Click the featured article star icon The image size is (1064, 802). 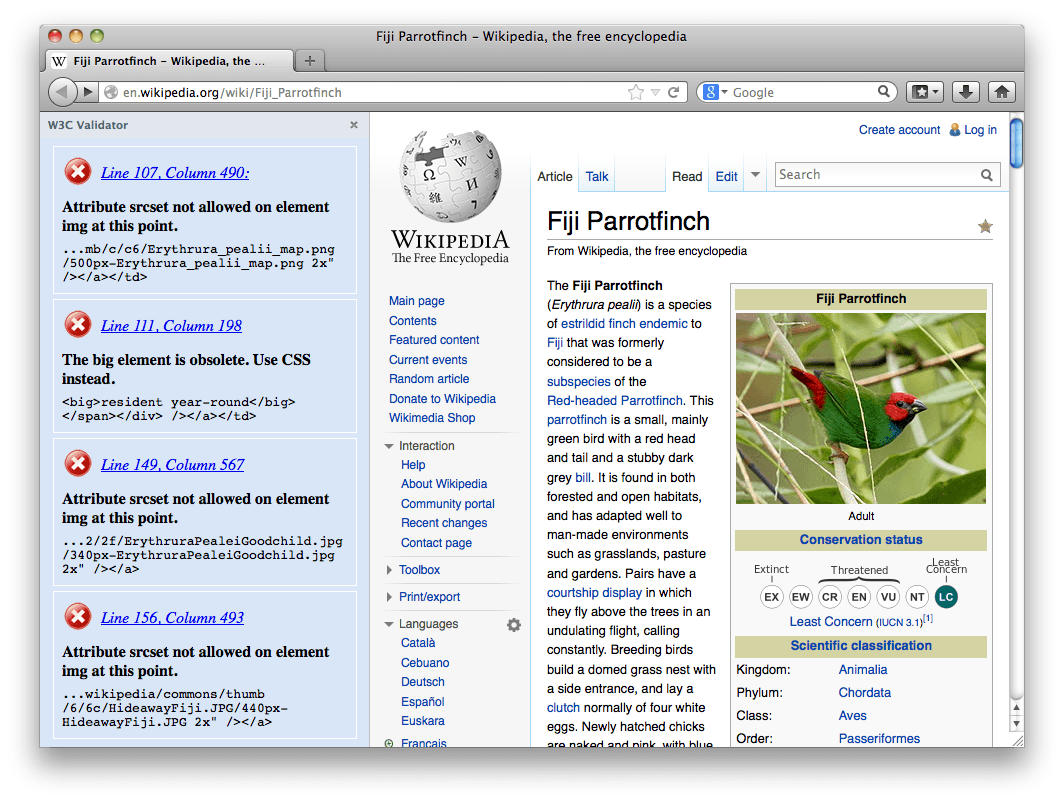tap(985, 226)
